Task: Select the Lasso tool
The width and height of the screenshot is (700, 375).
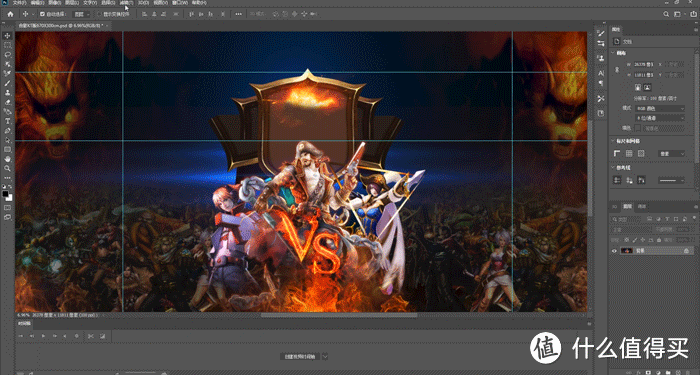Action: coord(7,55)
